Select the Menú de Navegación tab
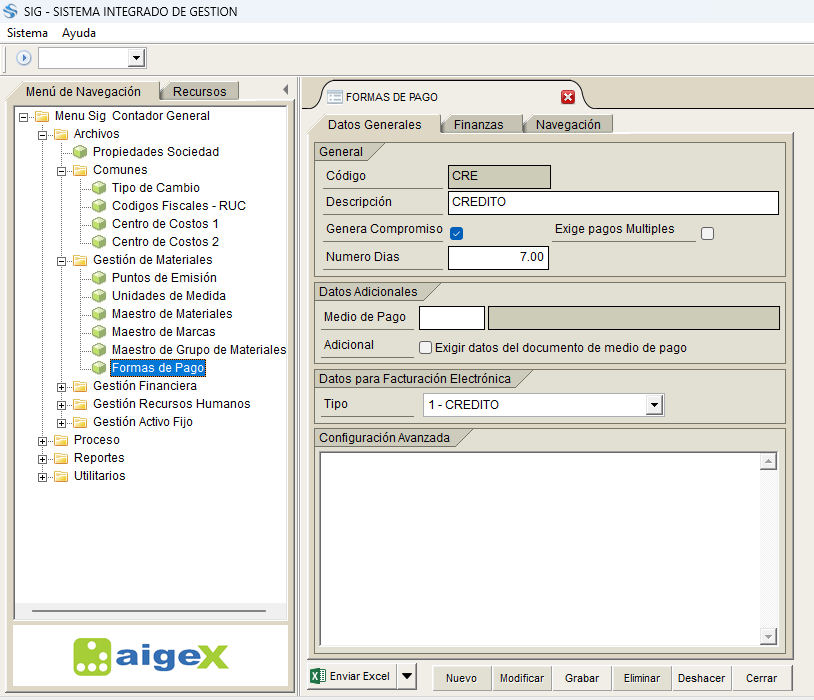 coord(83,91)
